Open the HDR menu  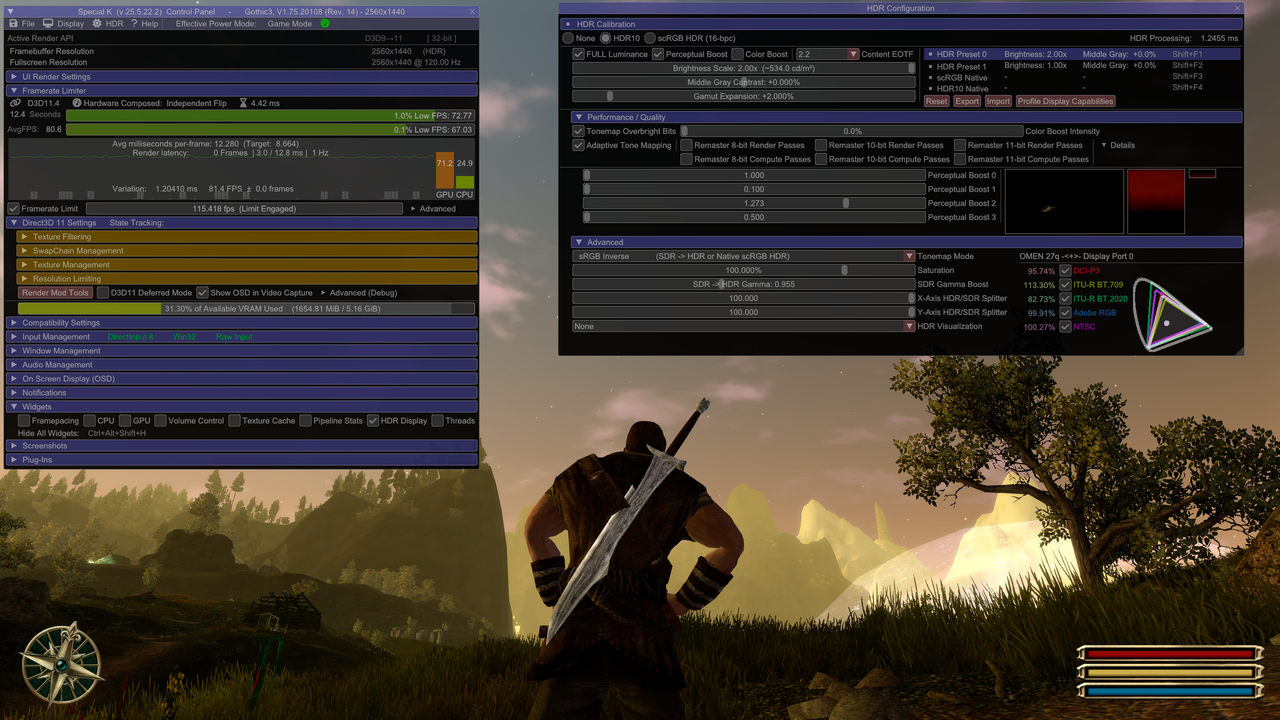(108, 23)
